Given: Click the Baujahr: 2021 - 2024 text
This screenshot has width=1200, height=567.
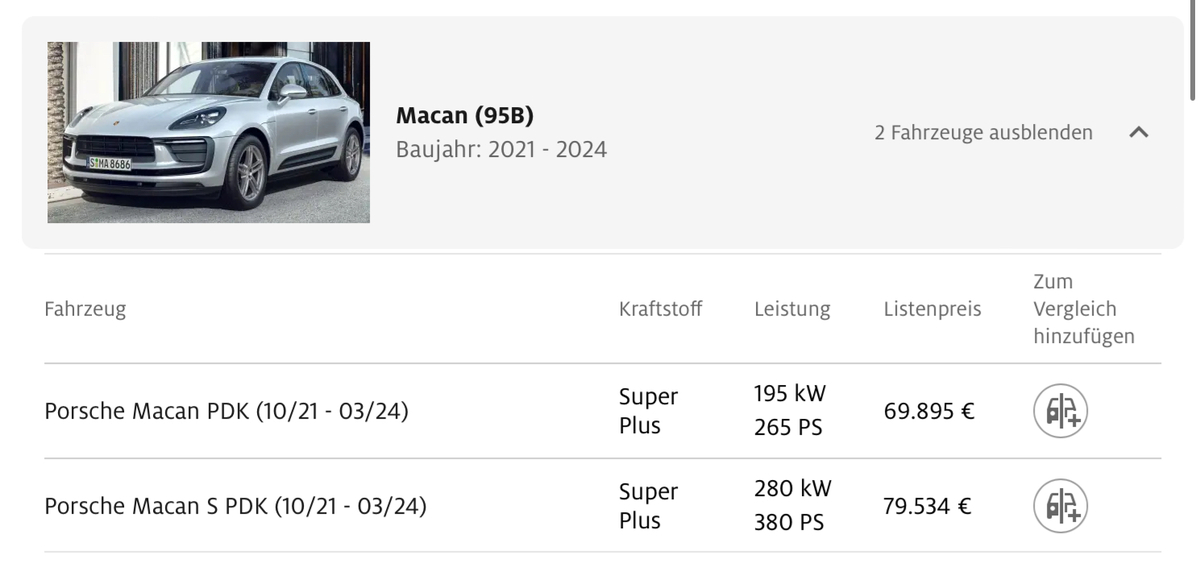Looking at the screenshot, I should pyautogui.click(x=501, y=150).
